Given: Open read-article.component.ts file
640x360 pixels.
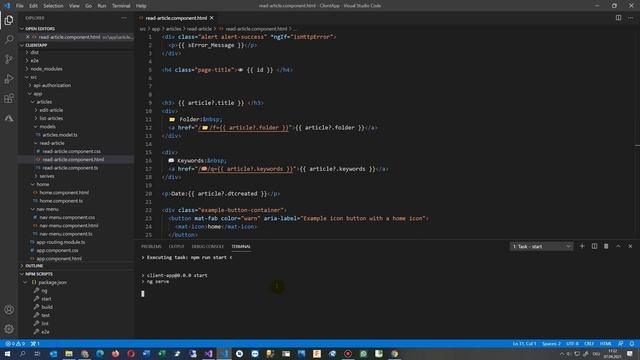Looking at the screenshot, I should pos(70,168).
